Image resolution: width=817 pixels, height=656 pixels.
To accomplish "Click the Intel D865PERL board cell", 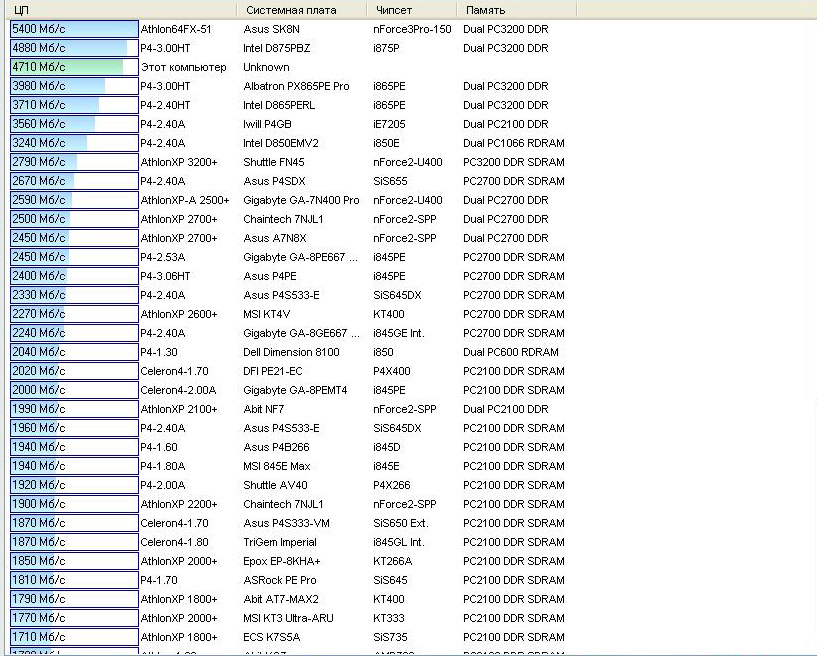I will pos(279,105).
